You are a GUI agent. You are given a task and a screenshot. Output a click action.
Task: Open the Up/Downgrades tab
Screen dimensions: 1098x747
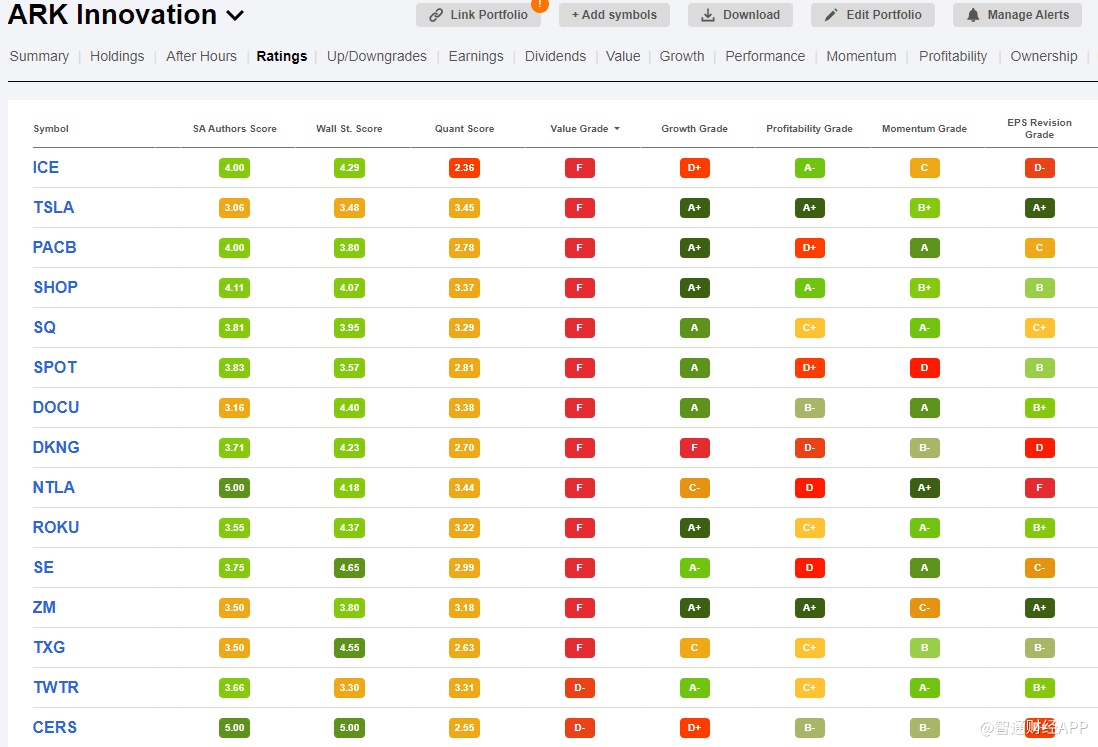point(377,56)
